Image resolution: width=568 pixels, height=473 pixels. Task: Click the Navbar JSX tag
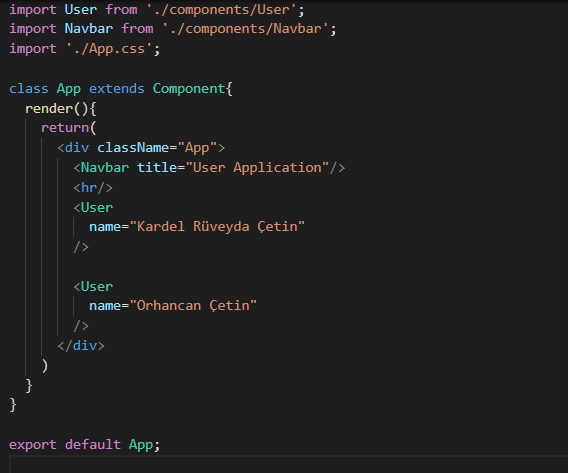coord(105,168)
